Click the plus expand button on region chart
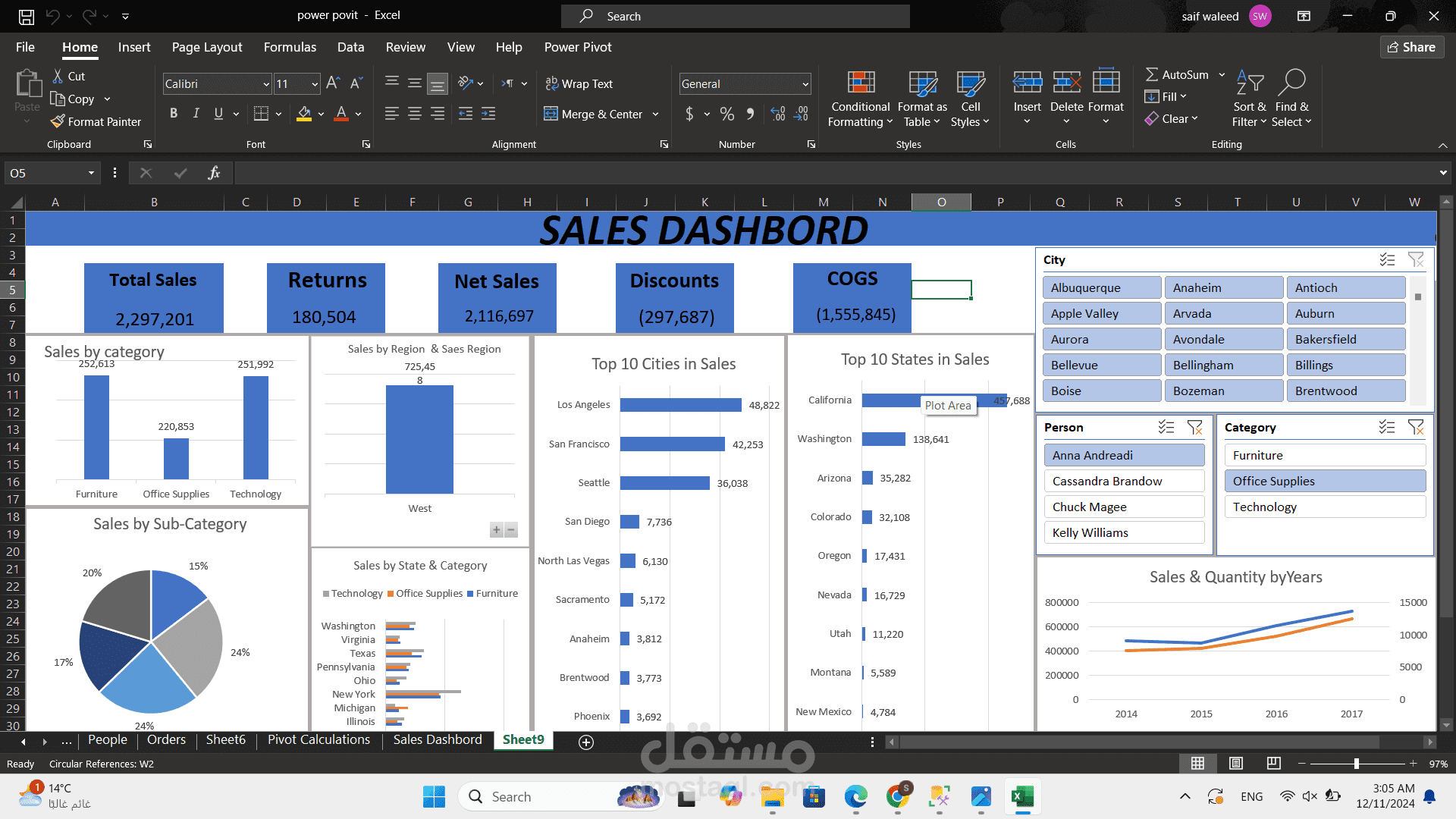The width and height of the screenshot is (1456, 819). point(497,530)
